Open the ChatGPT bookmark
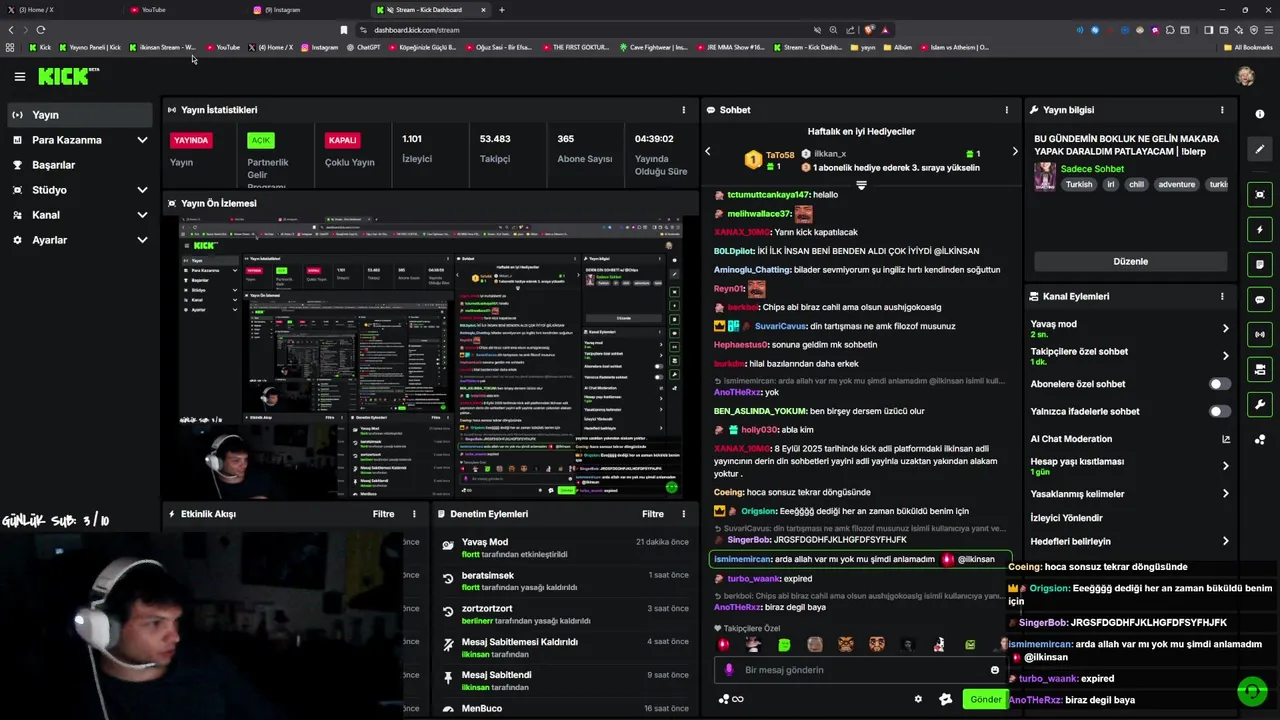The image size is (1280, 720). point(363,47)
